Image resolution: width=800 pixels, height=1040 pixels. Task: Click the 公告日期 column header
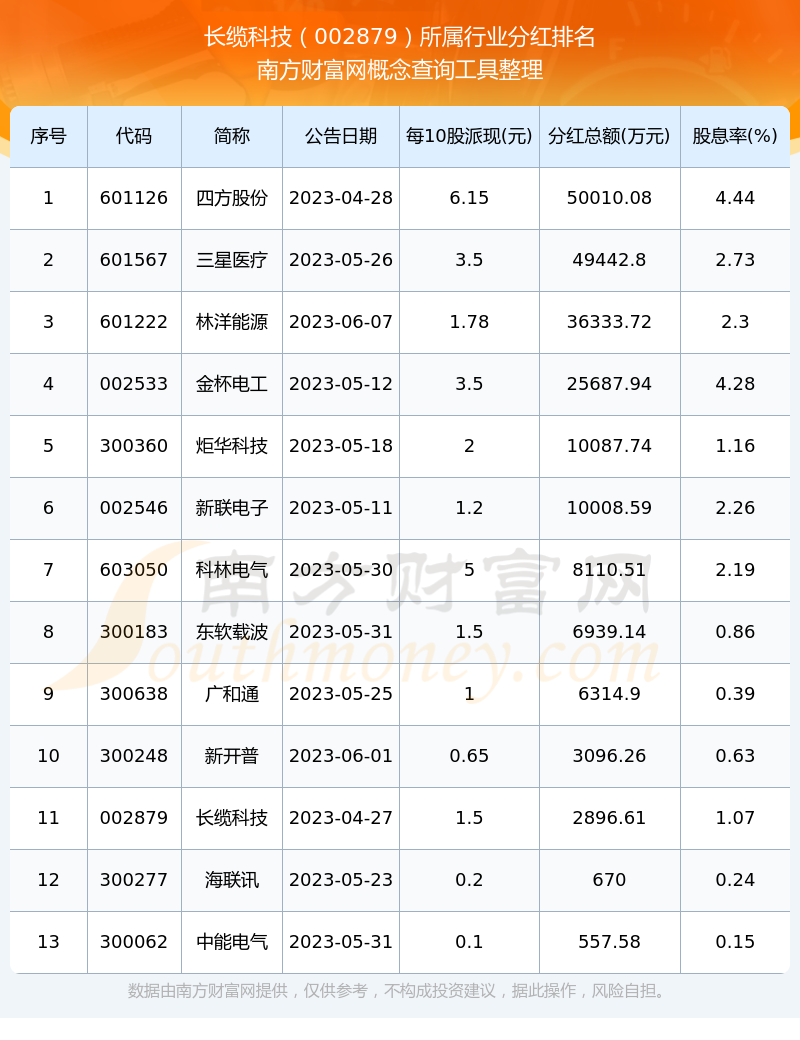tap(341, 136)
